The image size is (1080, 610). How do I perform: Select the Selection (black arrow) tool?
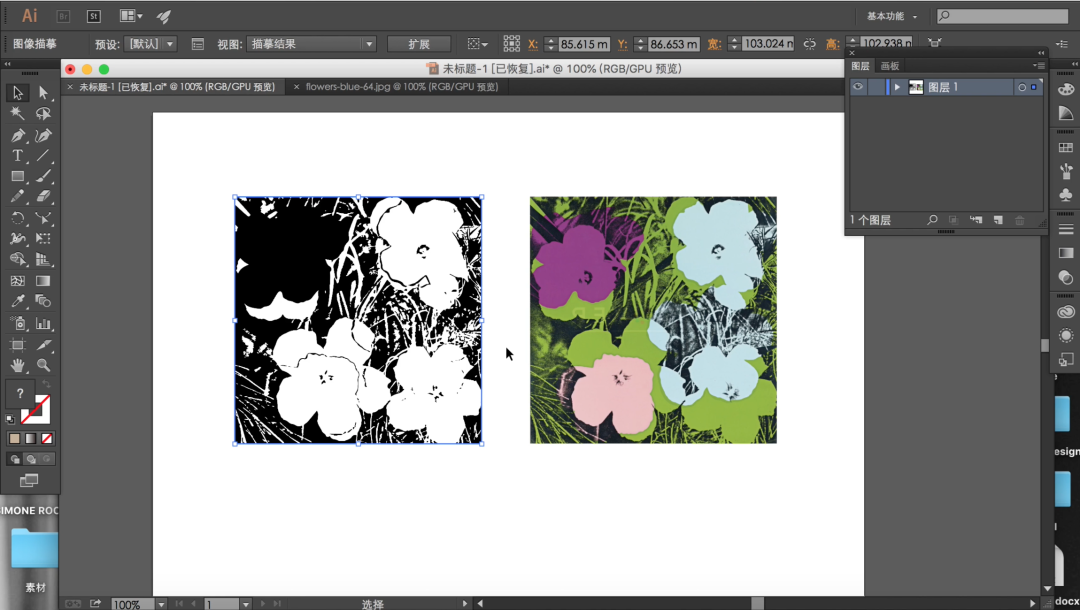tap(17, 92)
